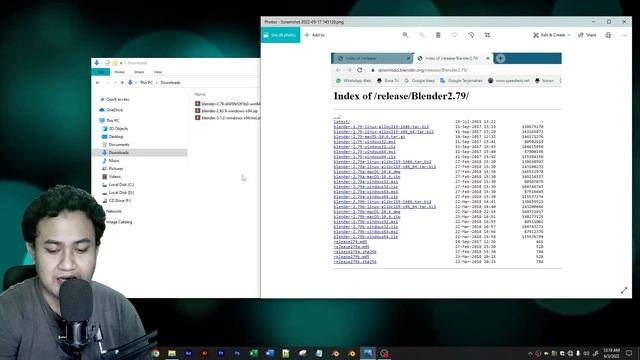
Task: Select Videos in navigation pane
Action: click(x=111, y=176)
